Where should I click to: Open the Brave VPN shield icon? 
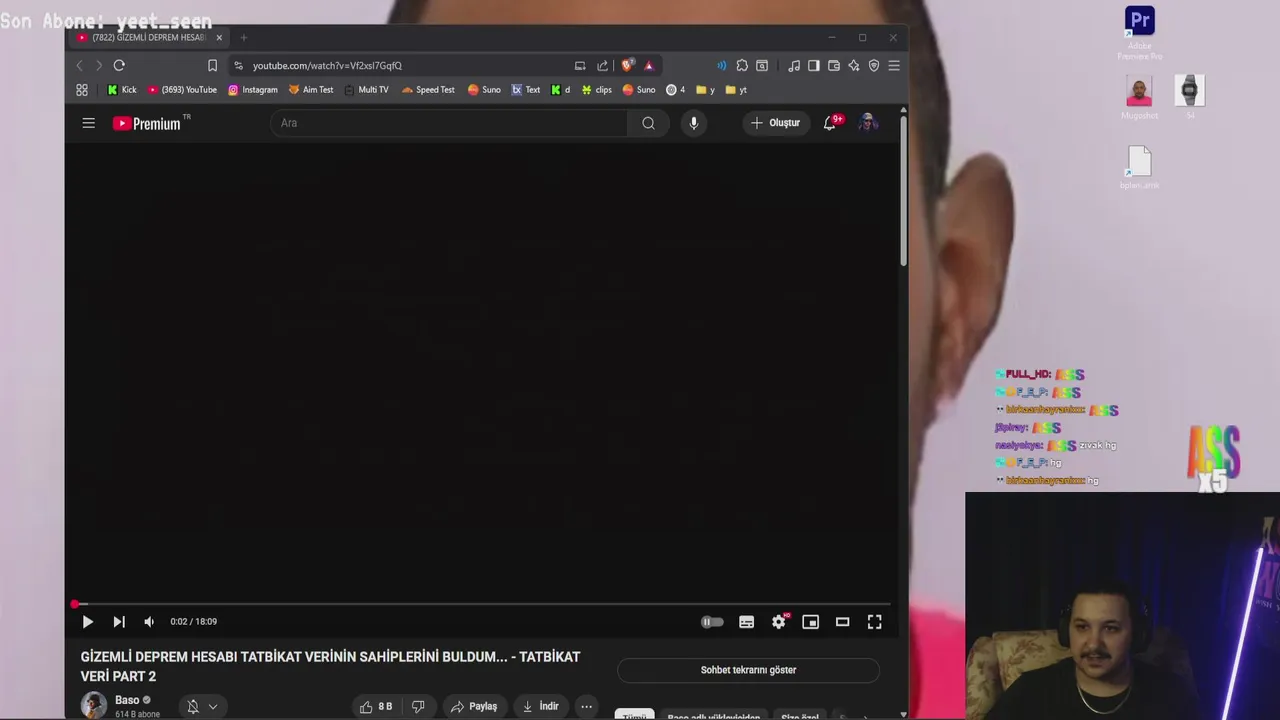point(874,66)
